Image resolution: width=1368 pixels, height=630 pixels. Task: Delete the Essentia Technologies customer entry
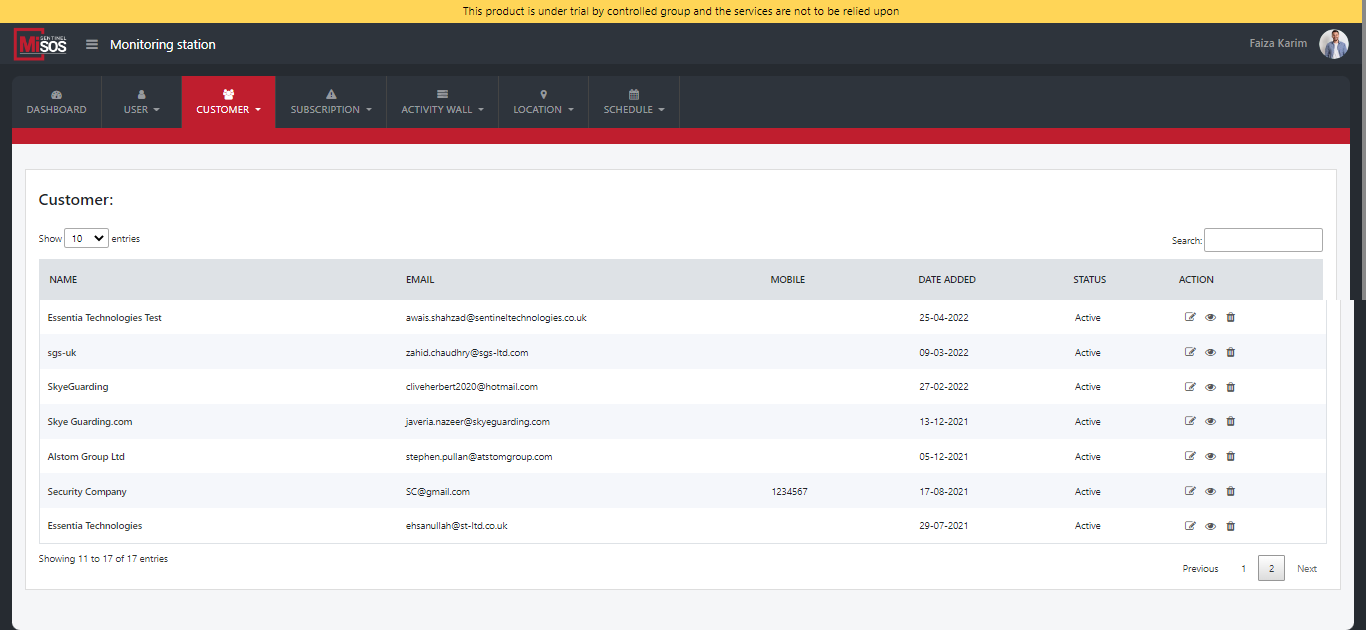click(1231, 526)
